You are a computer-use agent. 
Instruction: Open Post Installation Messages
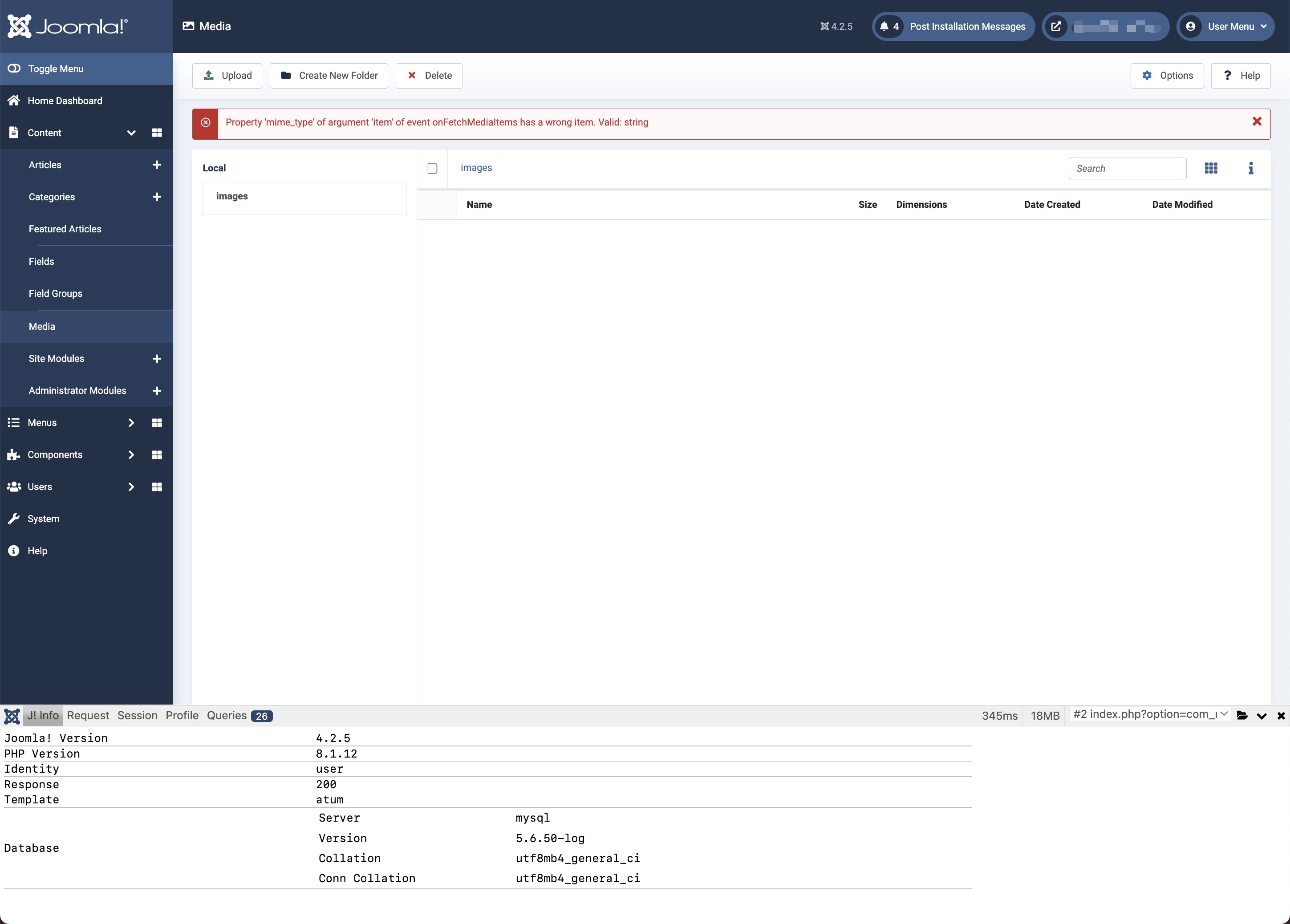tap(953, 26)
